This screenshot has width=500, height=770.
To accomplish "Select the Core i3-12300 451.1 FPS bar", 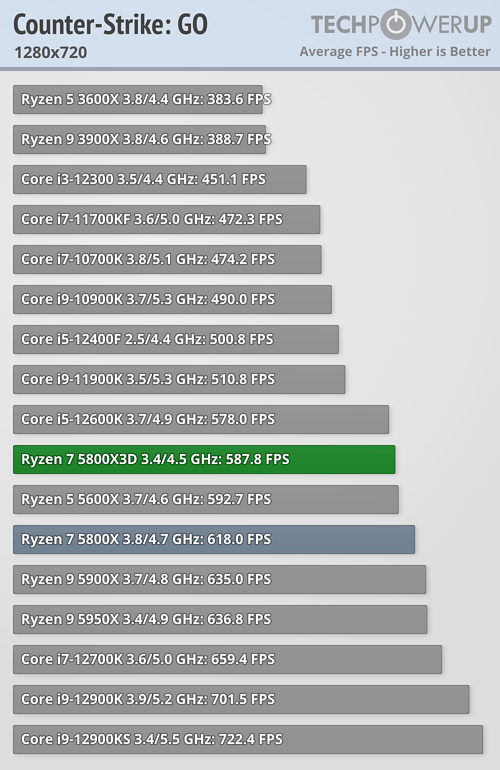I will (160, 180).
